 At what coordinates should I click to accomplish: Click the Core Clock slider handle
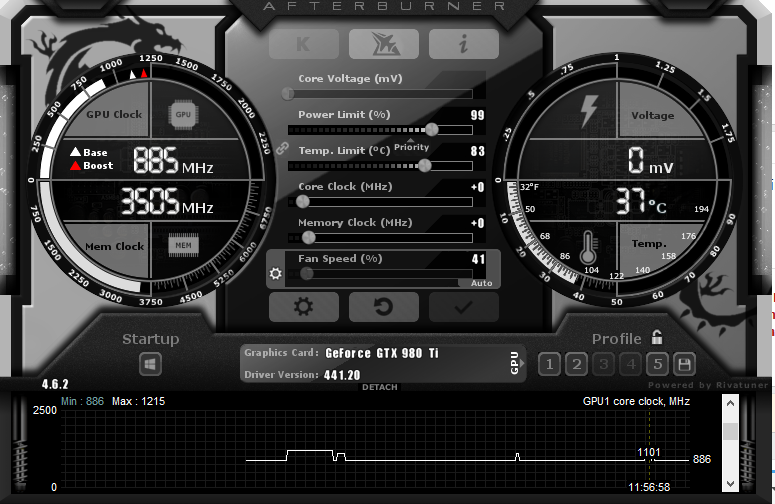[x=302, y=202]
